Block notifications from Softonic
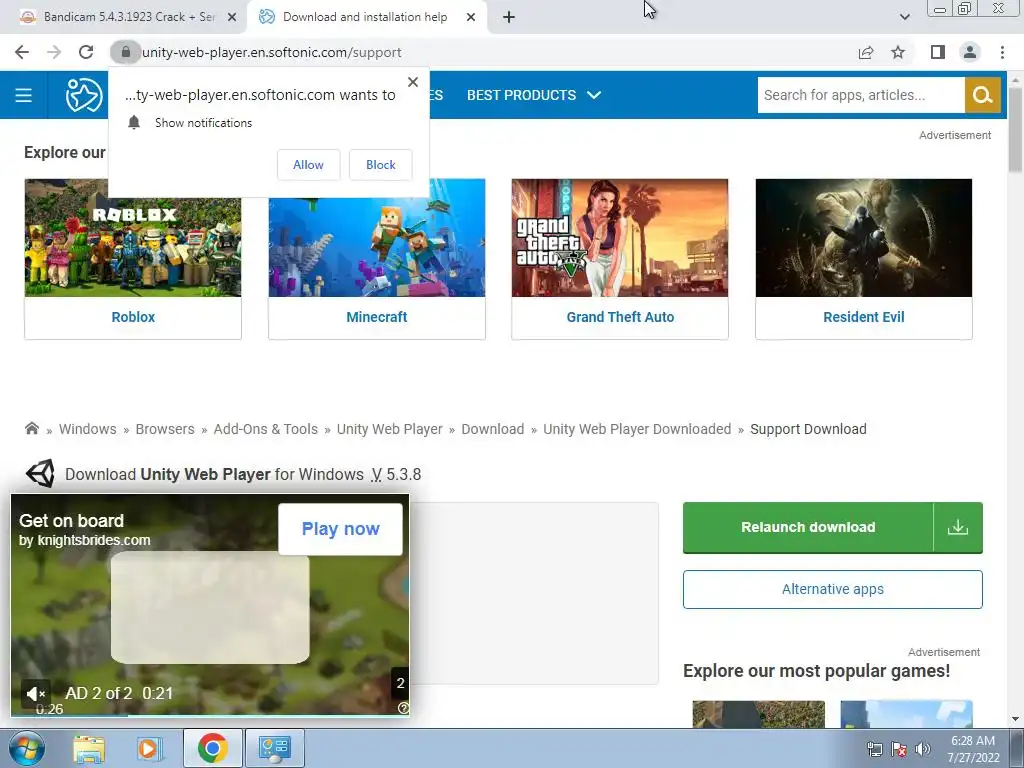1024x768 pixels. 381,165
